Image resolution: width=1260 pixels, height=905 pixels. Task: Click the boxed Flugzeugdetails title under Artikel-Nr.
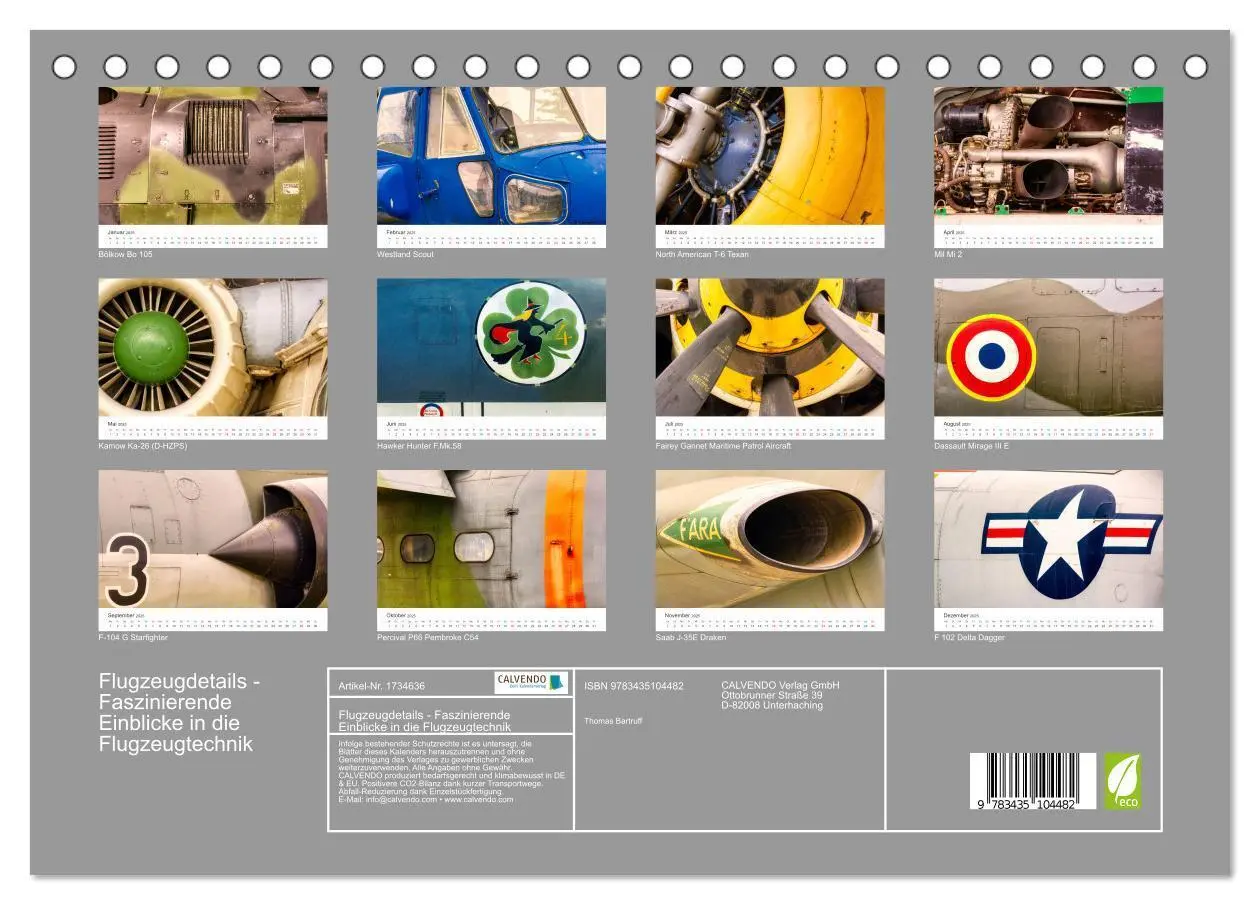click(425, 721)
